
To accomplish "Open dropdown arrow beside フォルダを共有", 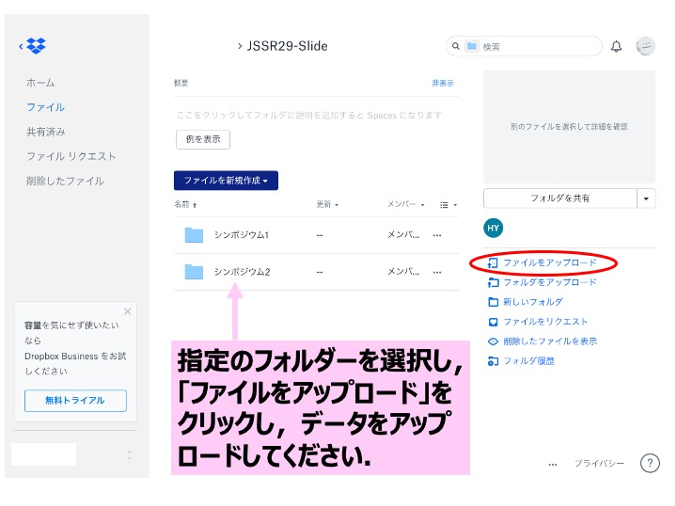I will 646,198.
